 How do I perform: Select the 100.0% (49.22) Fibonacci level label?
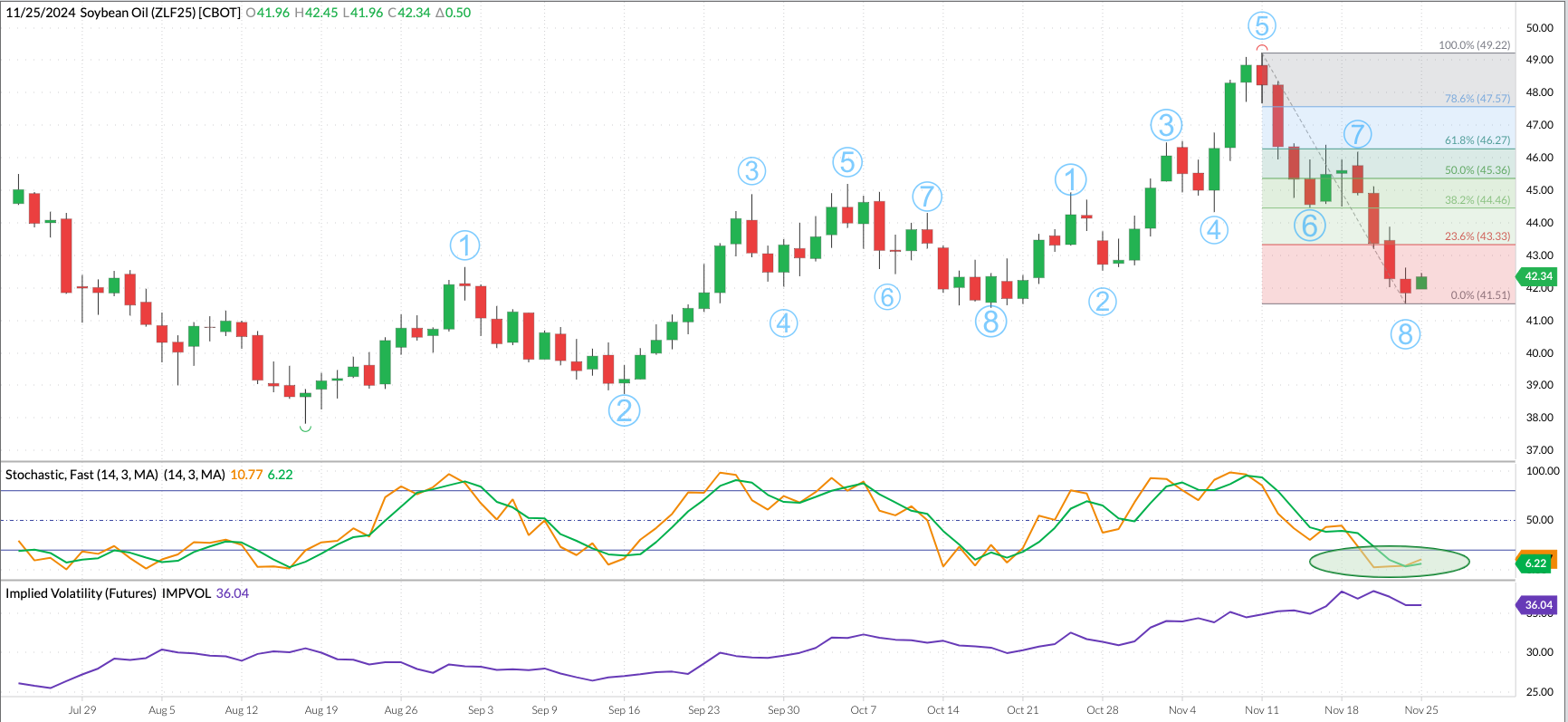point(1474,45)
